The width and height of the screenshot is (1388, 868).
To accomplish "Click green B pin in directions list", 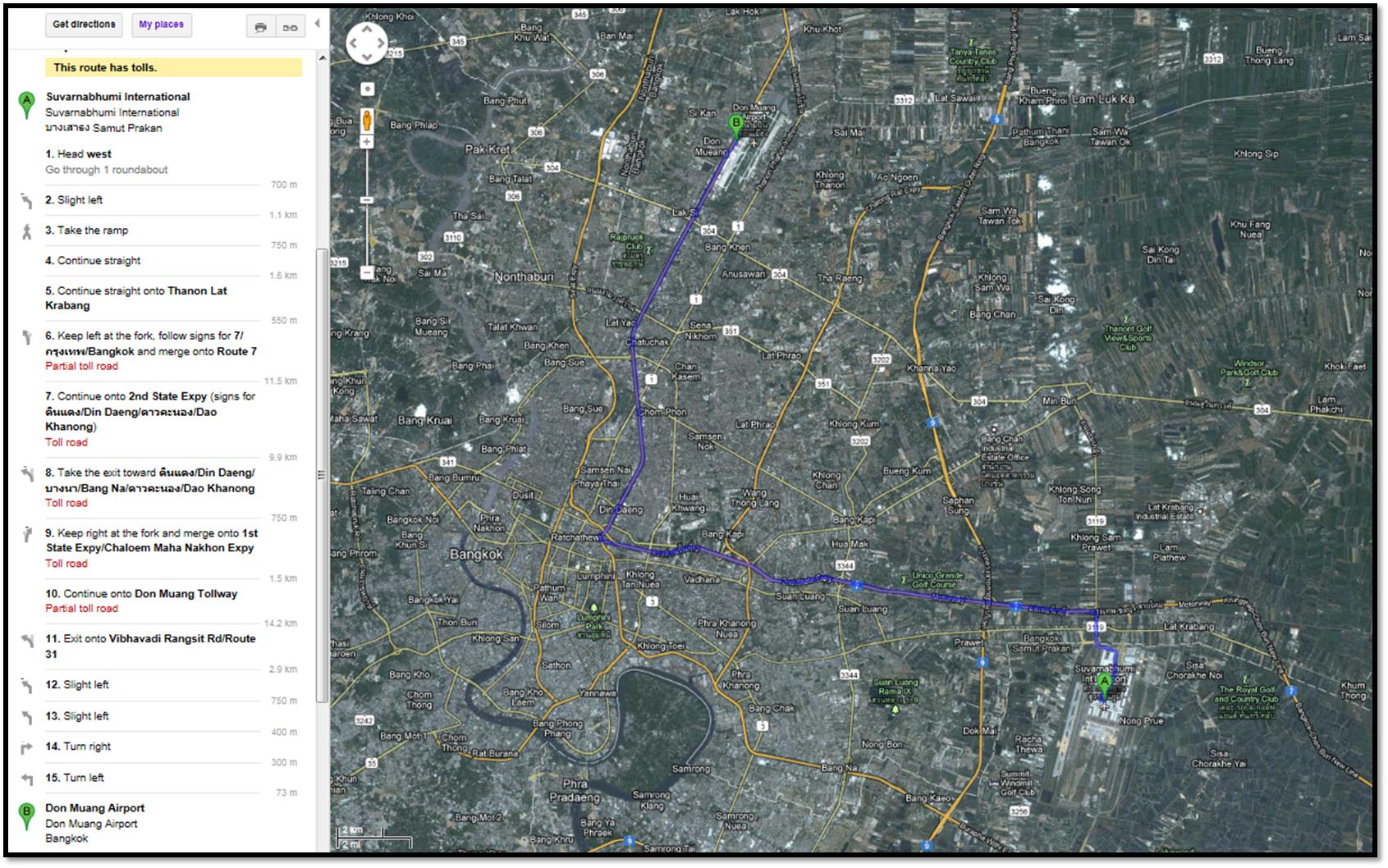I will (x=27, y=816).
